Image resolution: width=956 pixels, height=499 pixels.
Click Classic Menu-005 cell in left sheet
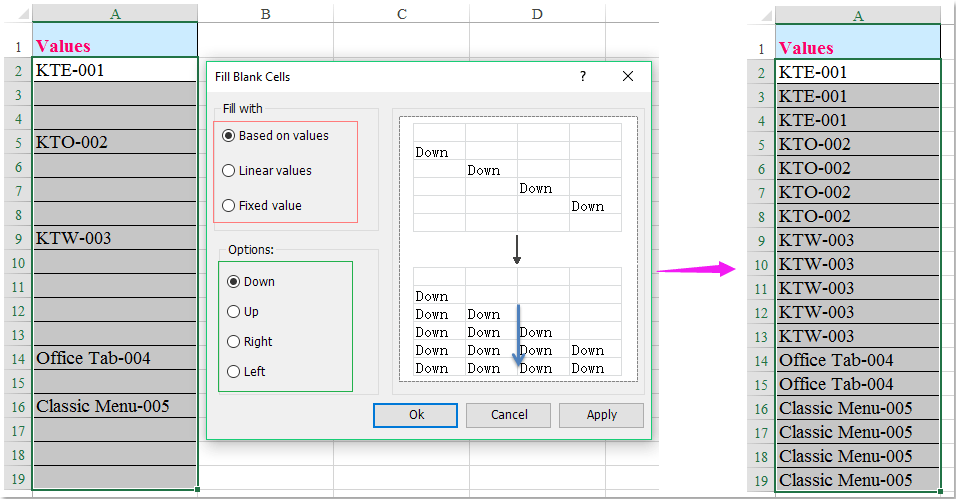pos(115,406)
